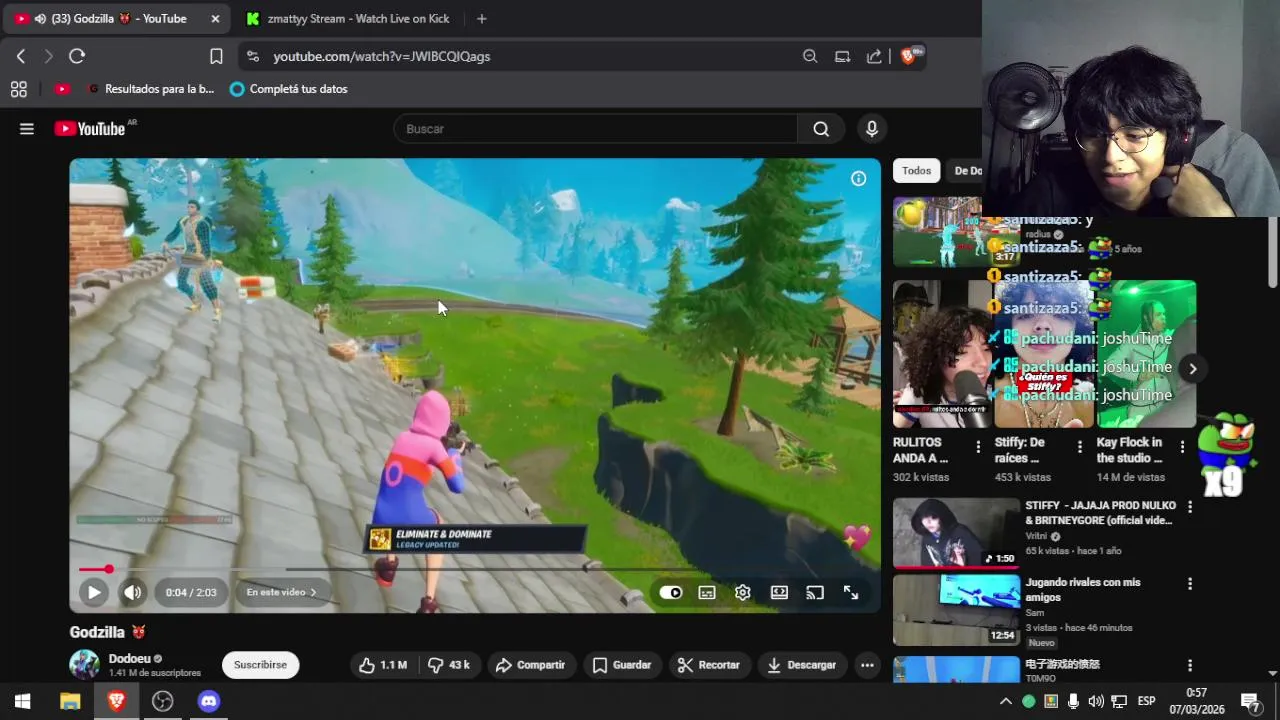The image size is (1280, 720).
Task: Turn on subtitles in the player
Action: pyautogui.click(x=707, y=592)
